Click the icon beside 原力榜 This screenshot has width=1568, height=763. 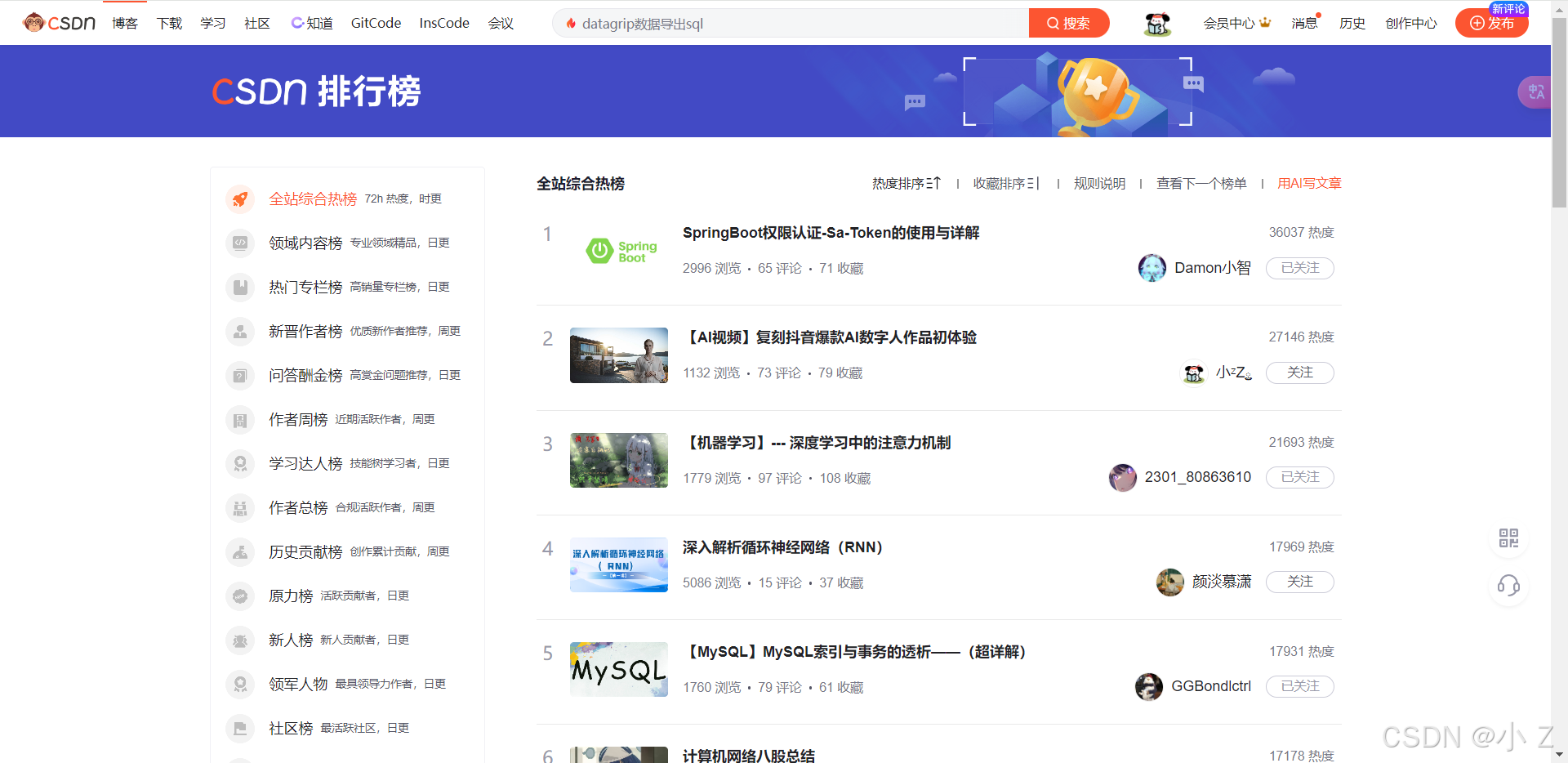[x=240, y=596]
